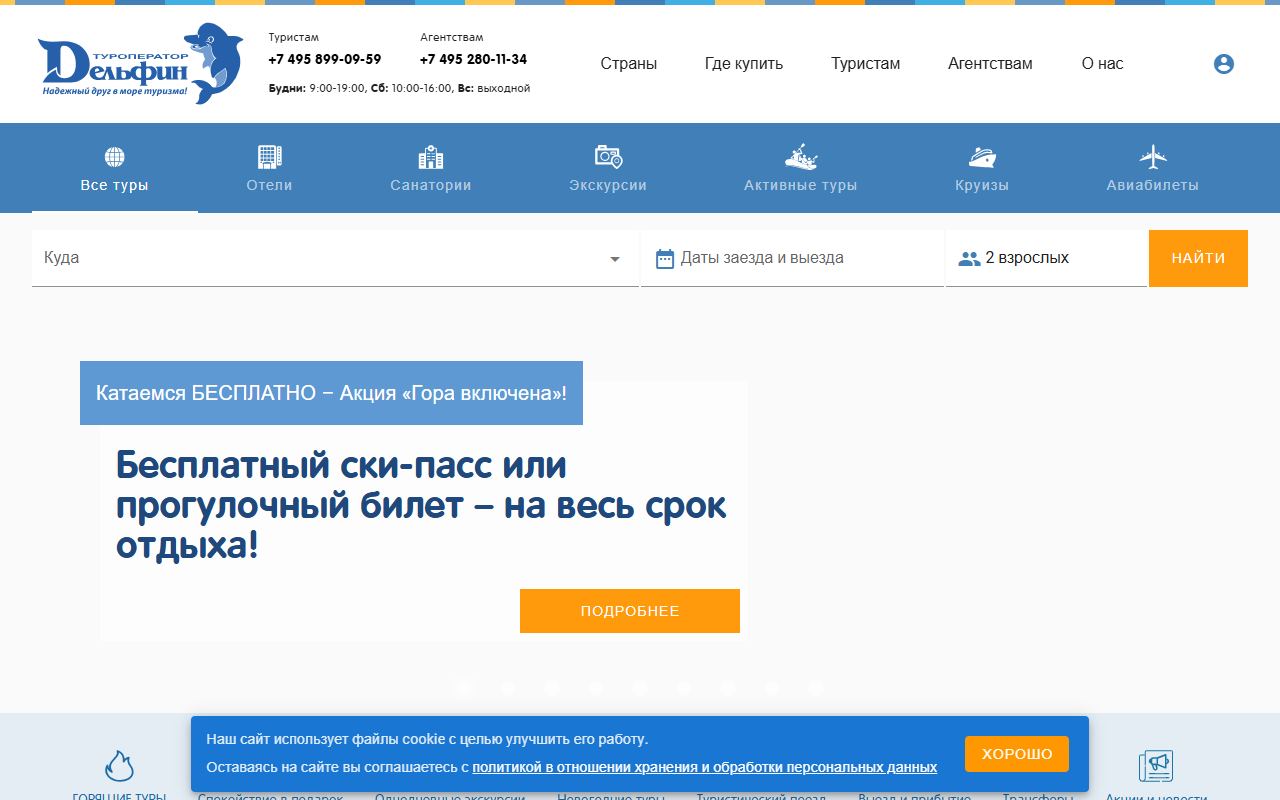The height and width of the screenshot is (800, 1280).
Task: Click the ПОДРОБНЕЕ button on the banner
Action: point(630,611)
